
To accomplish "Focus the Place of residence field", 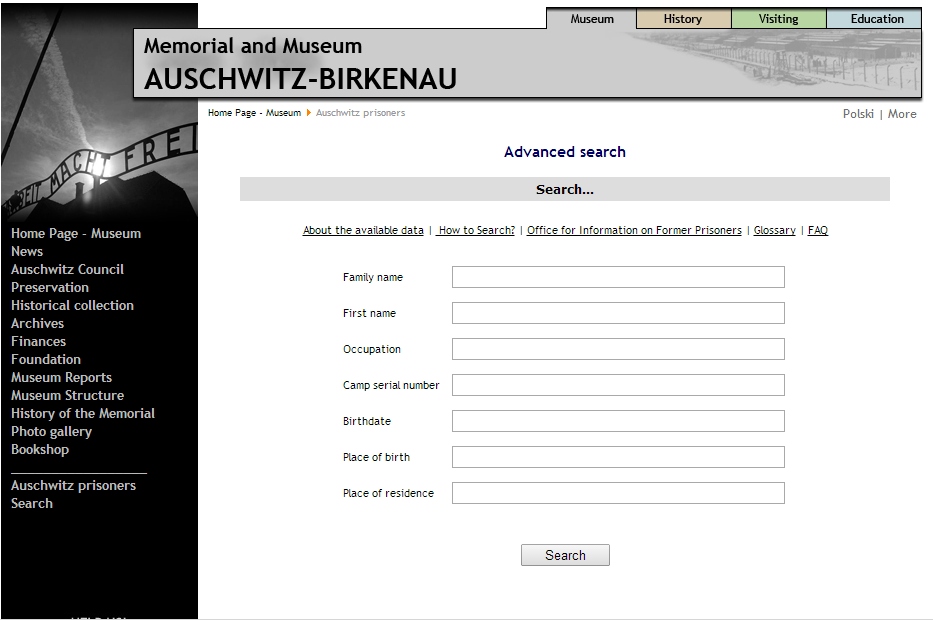I will point(618,493).
